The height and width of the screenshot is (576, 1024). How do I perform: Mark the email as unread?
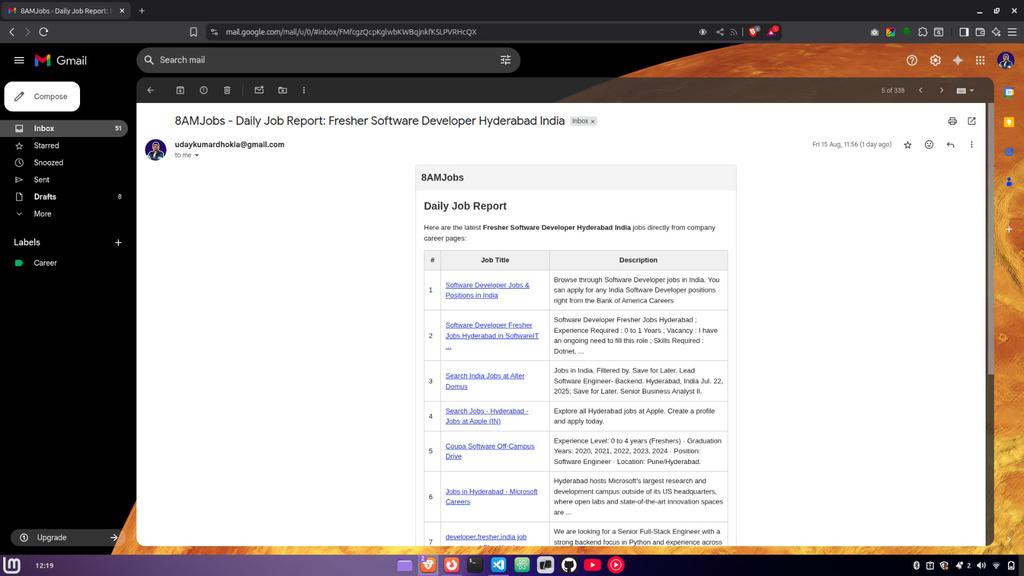click(x=259, y=90)
